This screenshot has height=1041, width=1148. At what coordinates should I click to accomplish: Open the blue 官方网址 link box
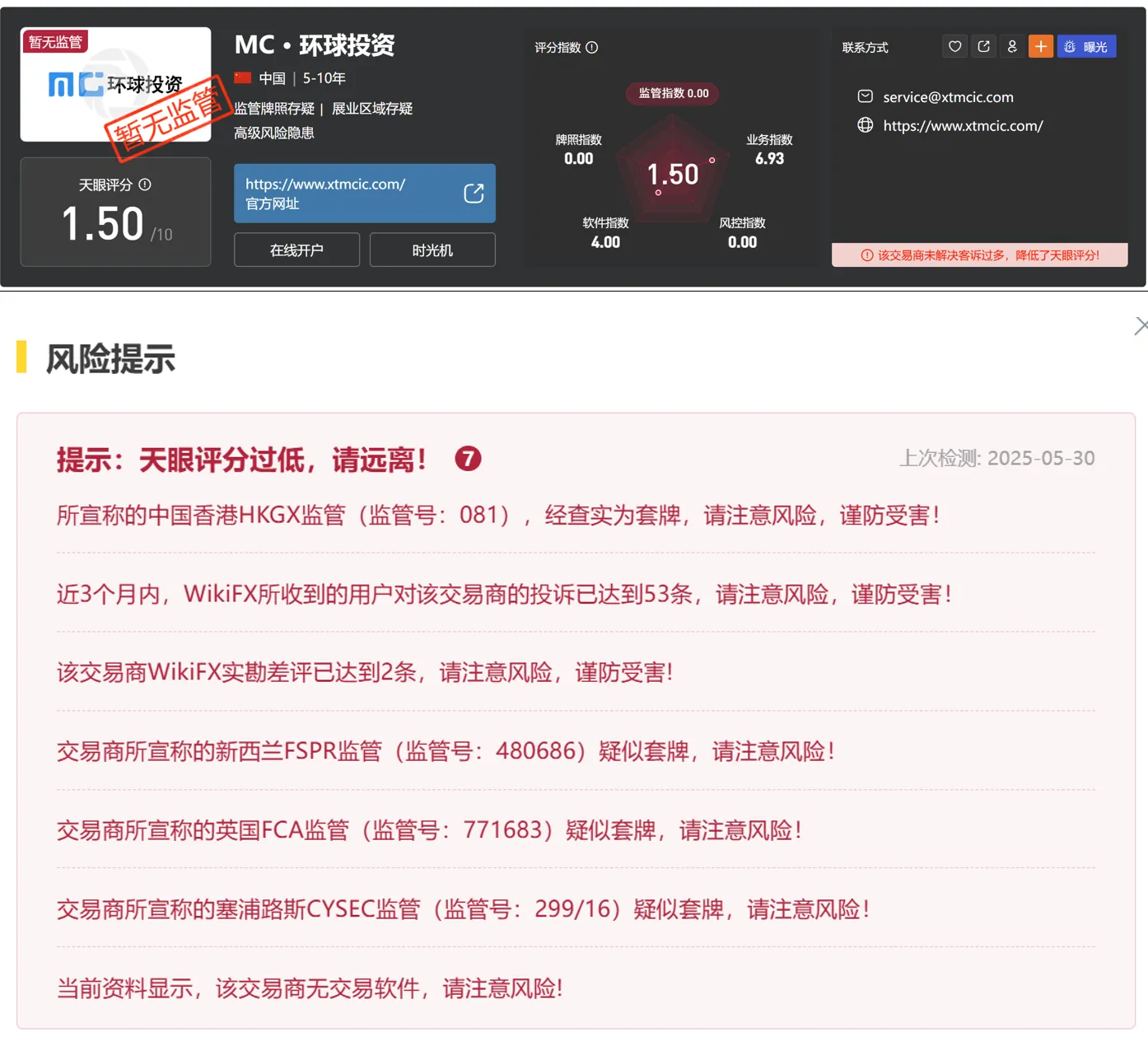[365, 194]
